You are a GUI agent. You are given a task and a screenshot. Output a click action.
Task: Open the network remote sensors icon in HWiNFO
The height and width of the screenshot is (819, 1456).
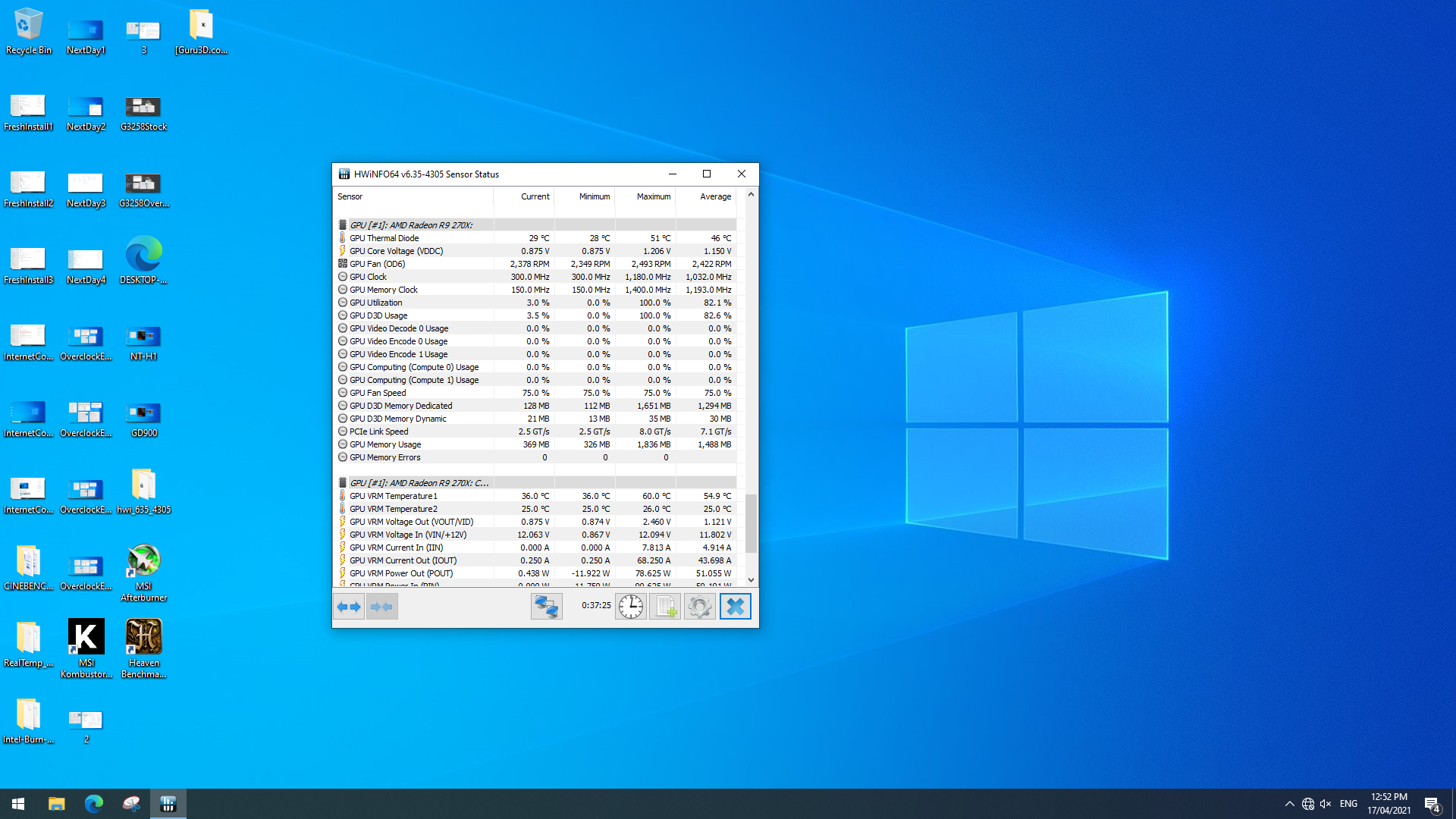546,607
